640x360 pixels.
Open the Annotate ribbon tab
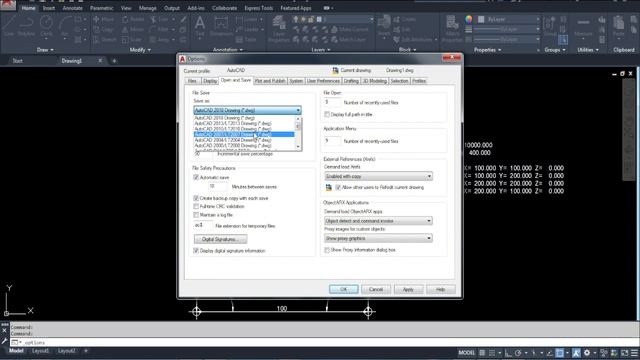pos(73,8)
